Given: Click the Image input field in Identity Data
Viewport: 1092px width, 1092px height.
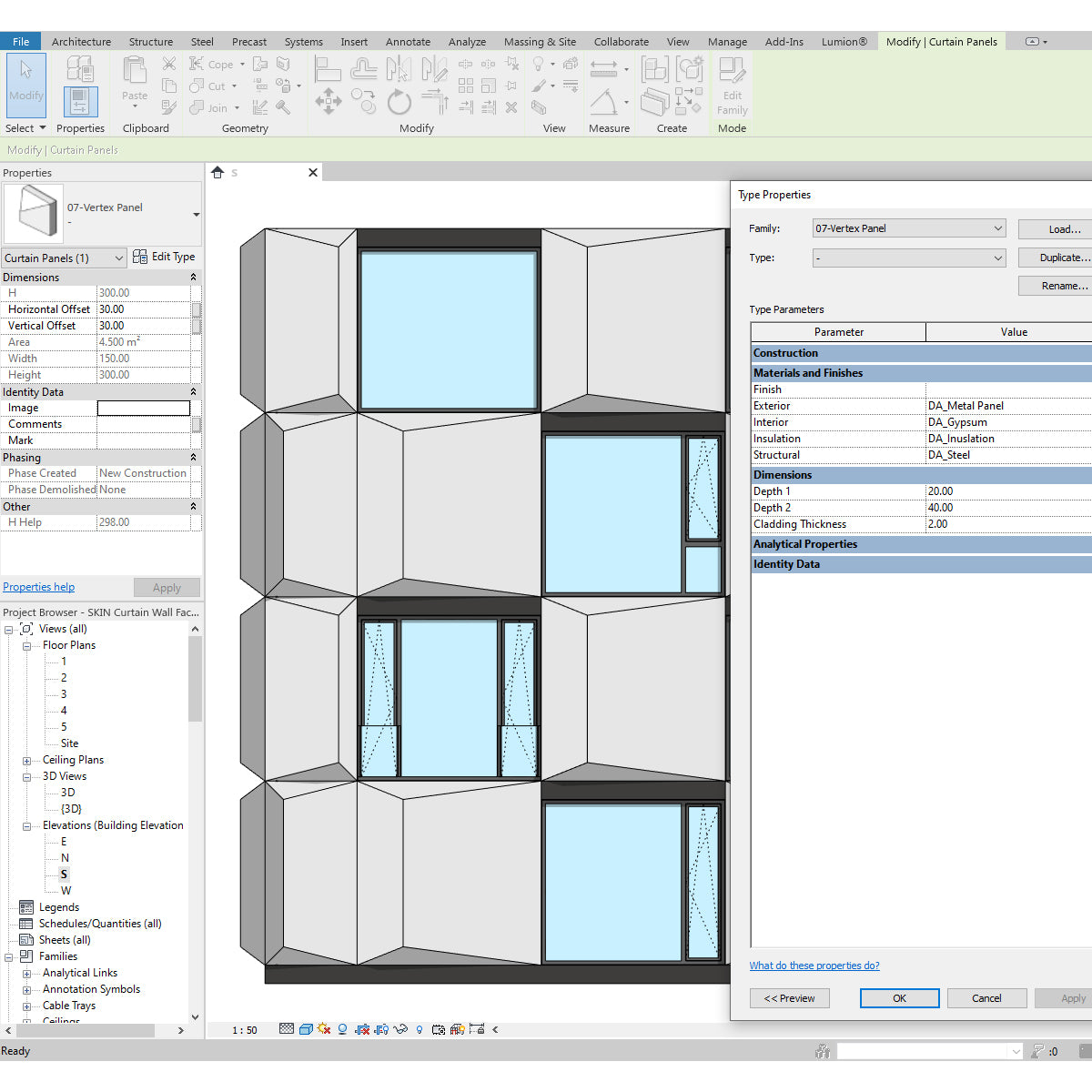Looking at the screenshot, I should 144,408.
